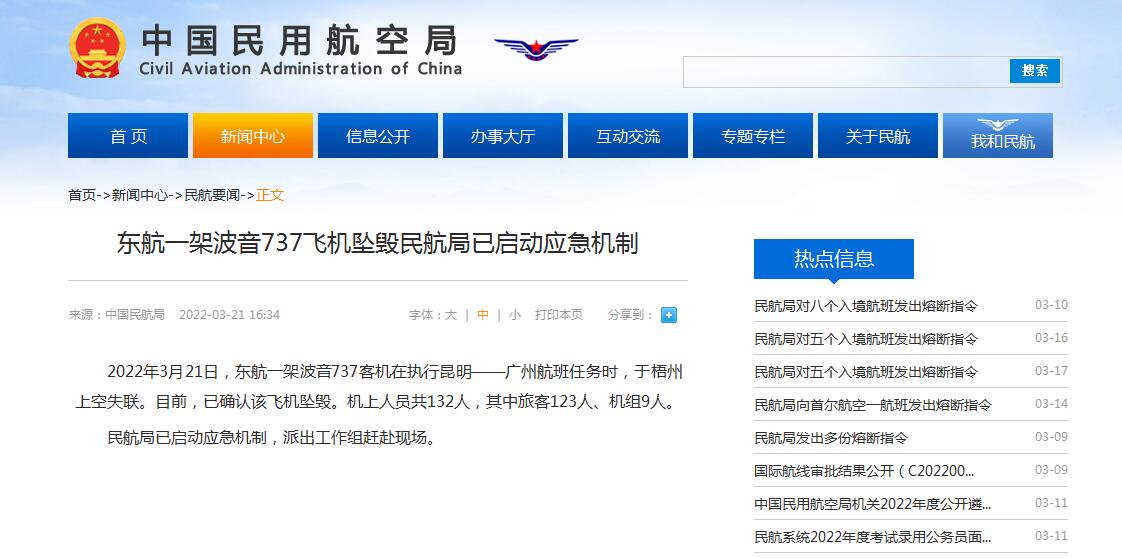Open the 首页 navigation tab
Viewport: 1122px width, 558px height.
(128, 136)
